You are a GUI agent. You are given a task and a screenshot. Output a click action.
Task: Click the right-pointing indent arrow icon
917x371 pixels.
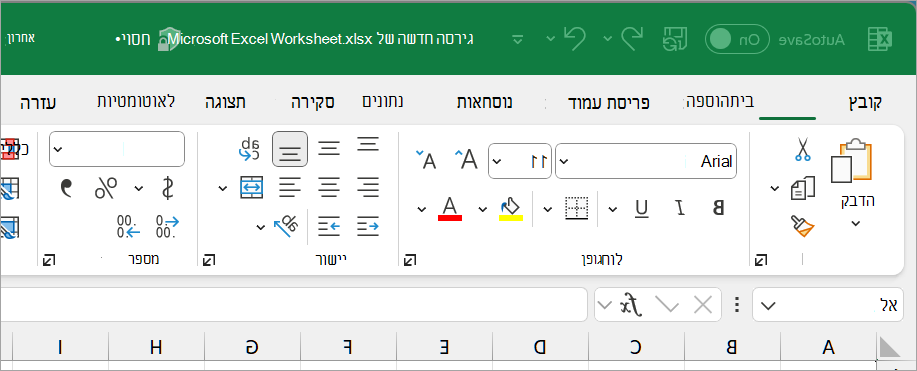(x=368, y=226)
